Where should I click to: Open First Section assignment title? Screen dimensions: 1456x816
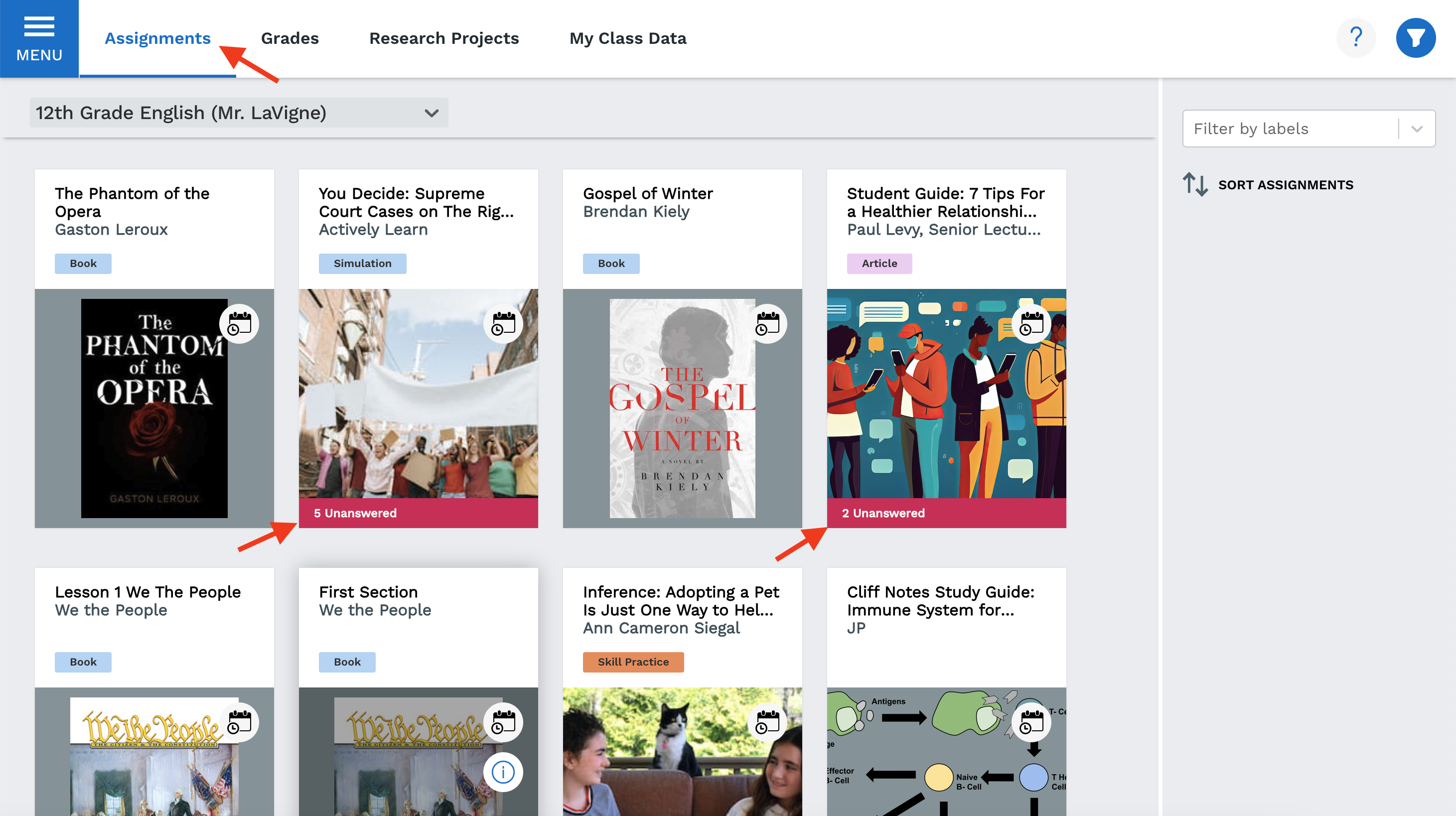click(x=368, y=592)
